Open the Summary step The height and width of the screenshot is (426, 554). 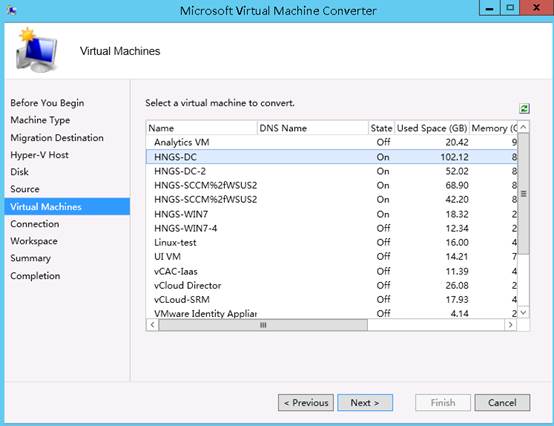[x=30, y=258]
